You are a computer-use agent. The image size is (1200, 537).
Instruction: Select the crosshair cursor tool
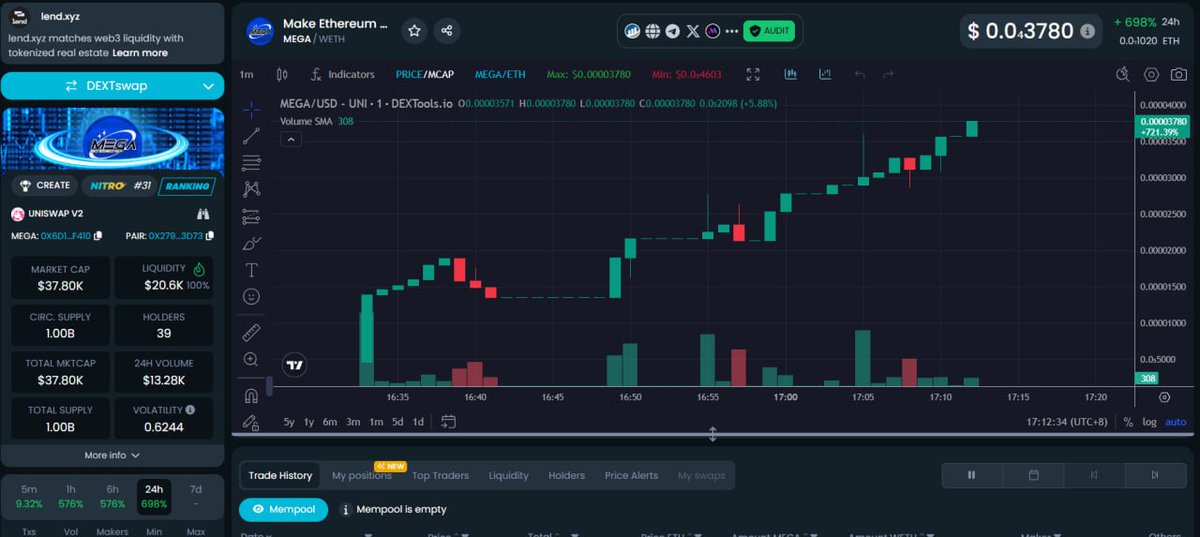tap(252, 108)
